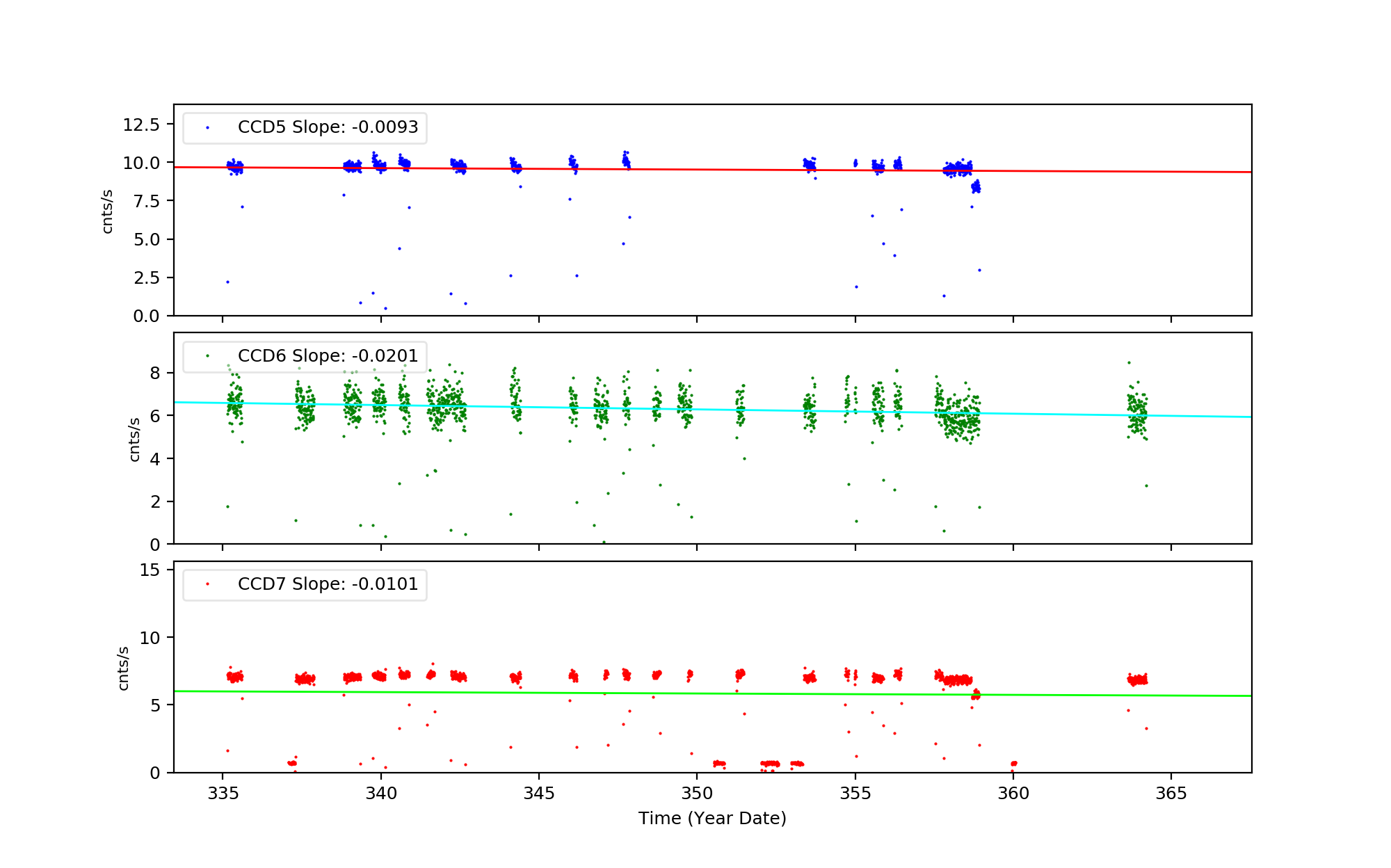Click the CCD5 Slope legend entry
The width and height of the screenshot is (1391, 868).
click(328, 127)
